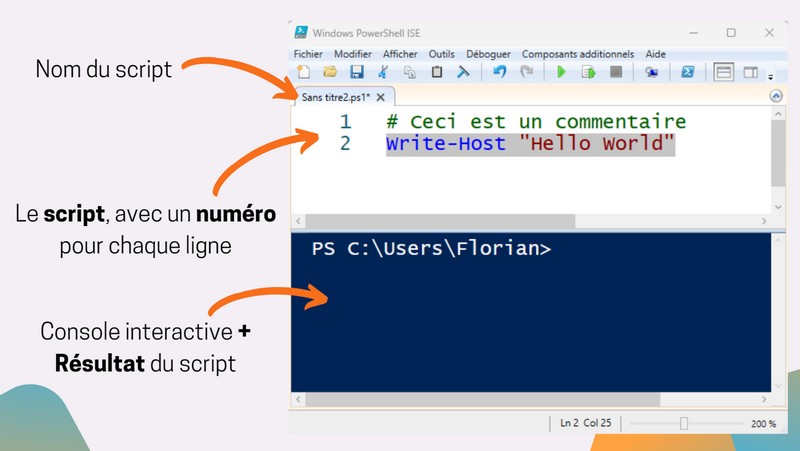Click script editor up scroll arrow

[778, 114]
